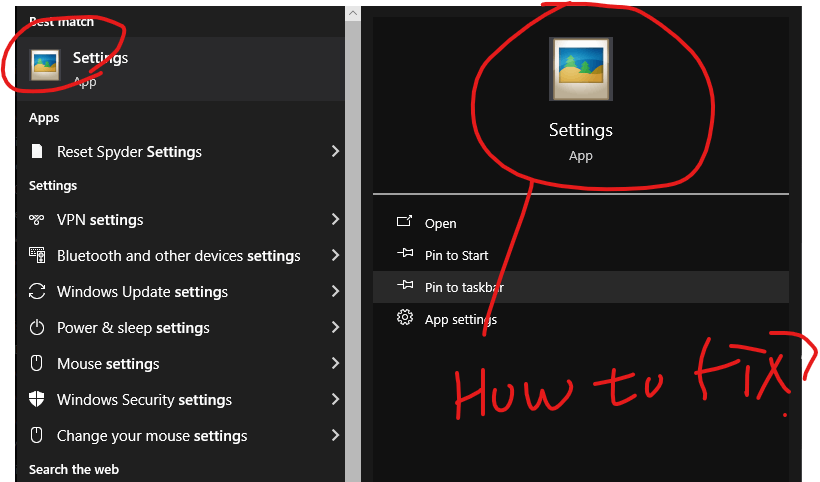Click the VPN settings icon
This screenshot has height=482, width=820.
click(37, 220)
